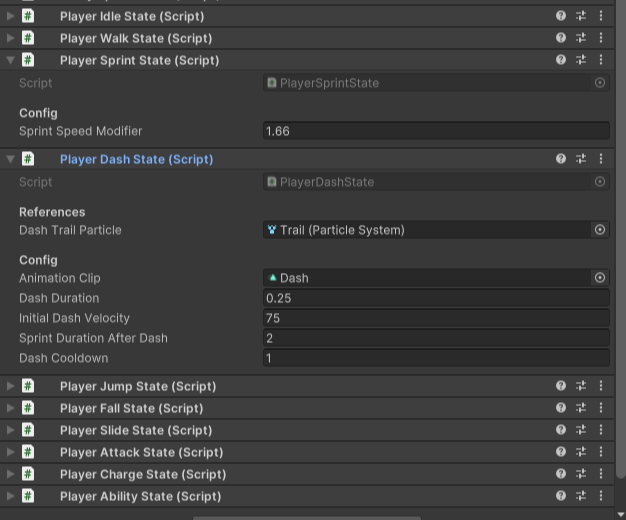Click the inspector vertical scrollbar
The height and width of the screenshot is (520, 626).
[620, 240]
